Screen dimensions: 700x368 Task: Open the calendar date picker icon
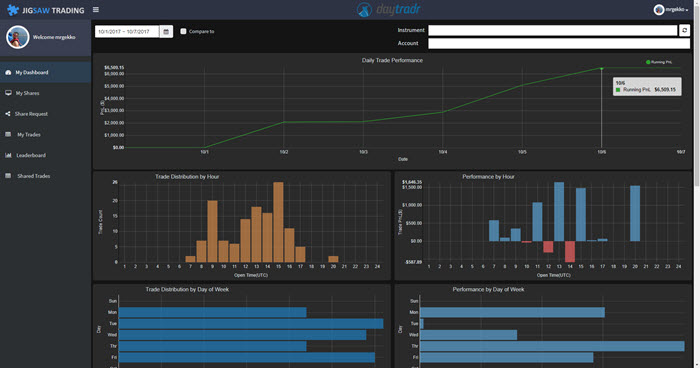[166, 31]
